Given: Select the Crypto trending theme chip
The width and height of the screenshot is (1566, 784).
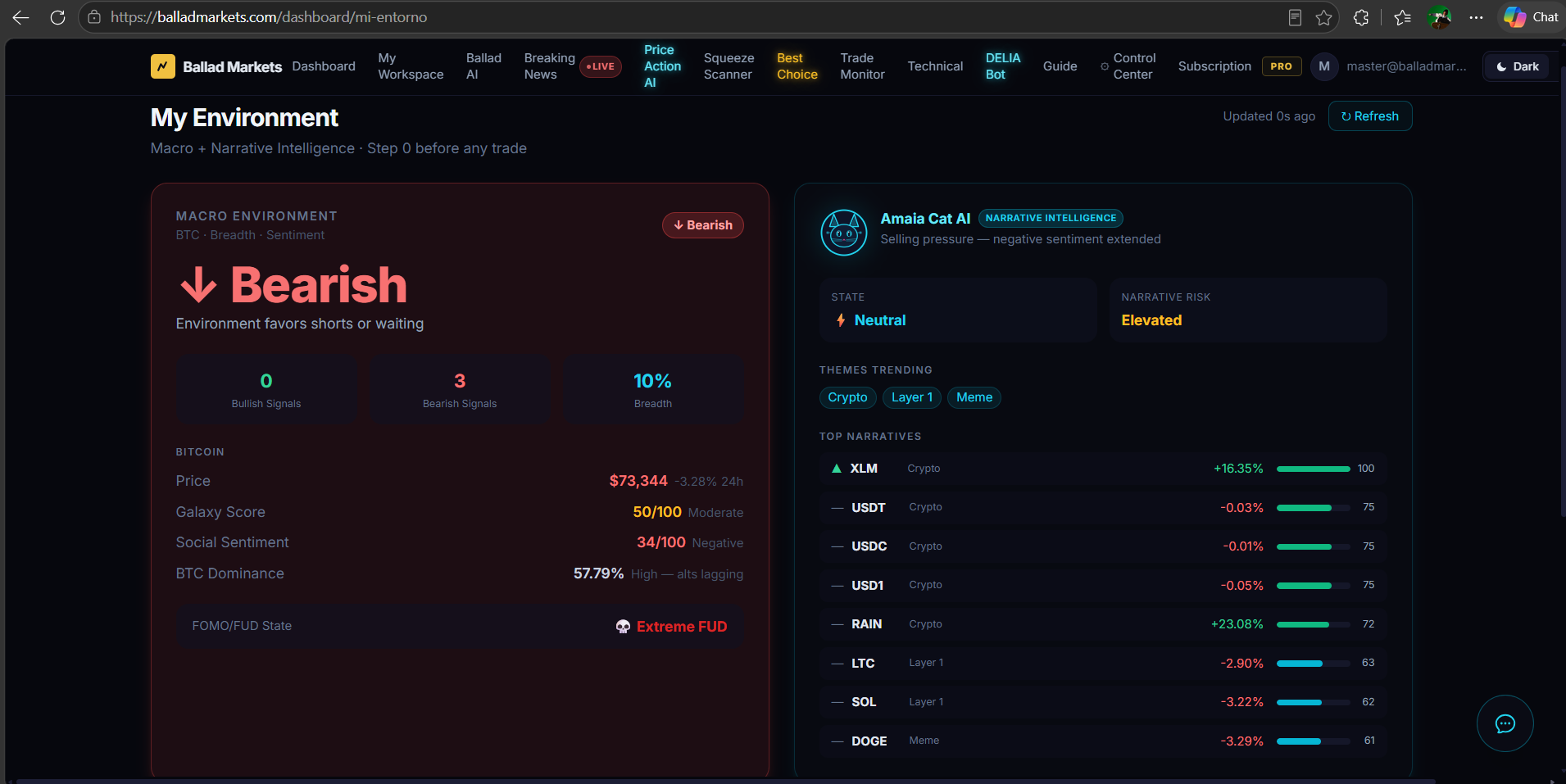Looking at the screenshot, I should (x=847, y=397).
